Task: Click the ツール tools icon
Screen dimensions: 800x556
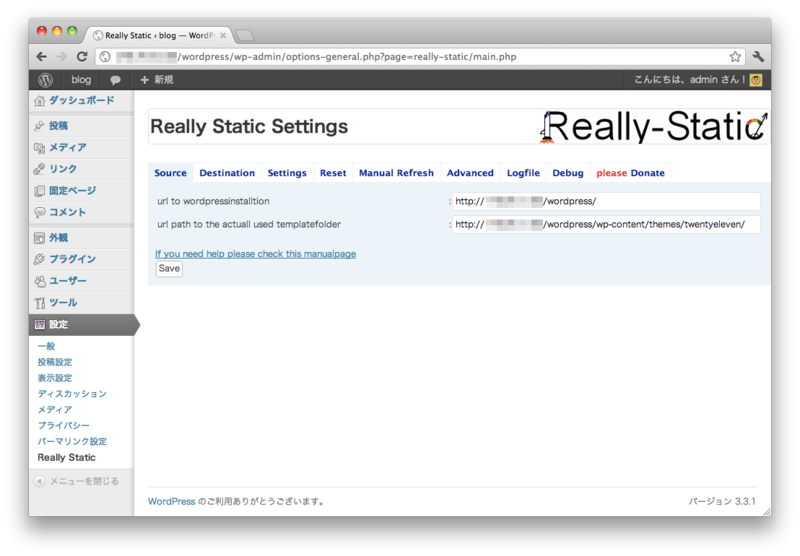Action: (x=39, y=303)
